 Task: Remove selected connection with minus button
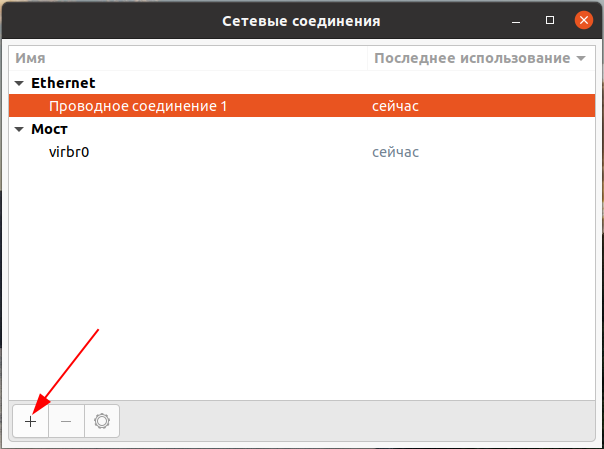[66, 421]
